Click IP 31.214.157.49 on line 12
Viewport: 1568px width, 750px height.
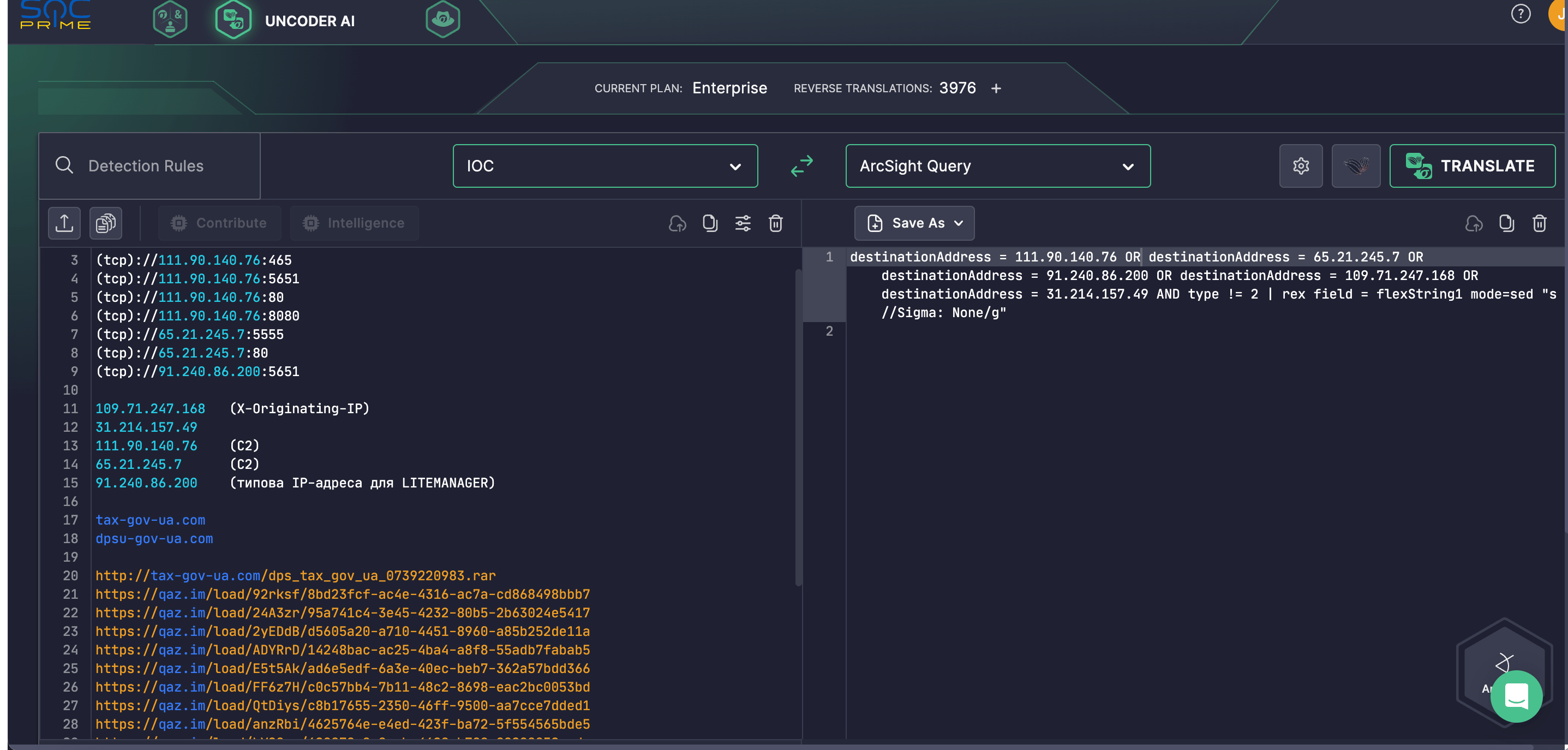tap(146, 427)
